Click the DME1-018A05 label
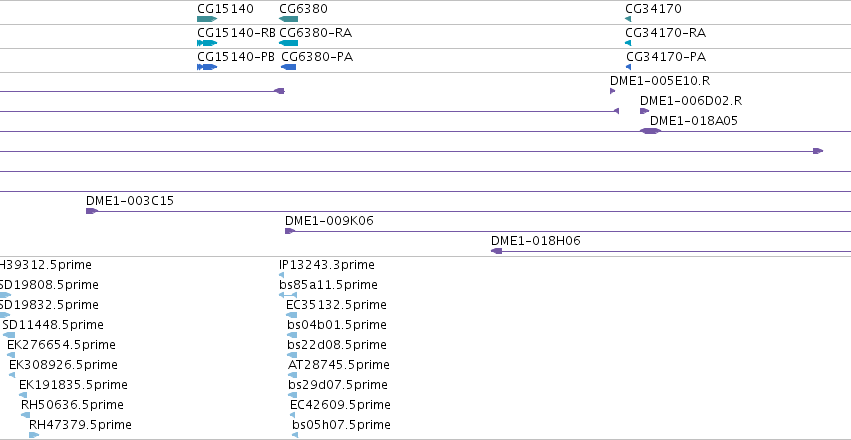The image size is (851, 440). [x=694, y=120]
